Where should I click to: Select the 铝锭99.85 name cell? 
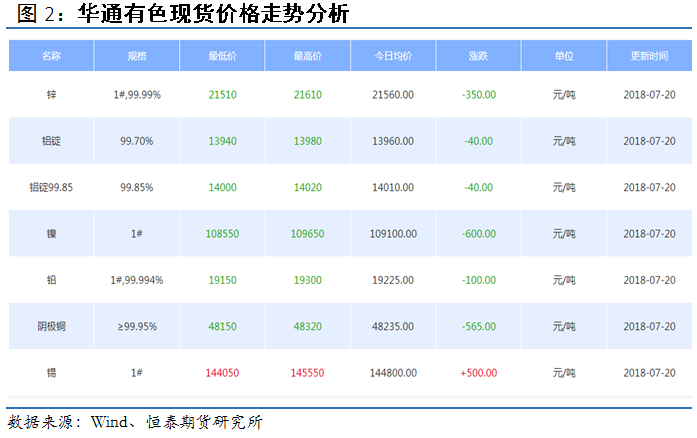tap(51, 187)
